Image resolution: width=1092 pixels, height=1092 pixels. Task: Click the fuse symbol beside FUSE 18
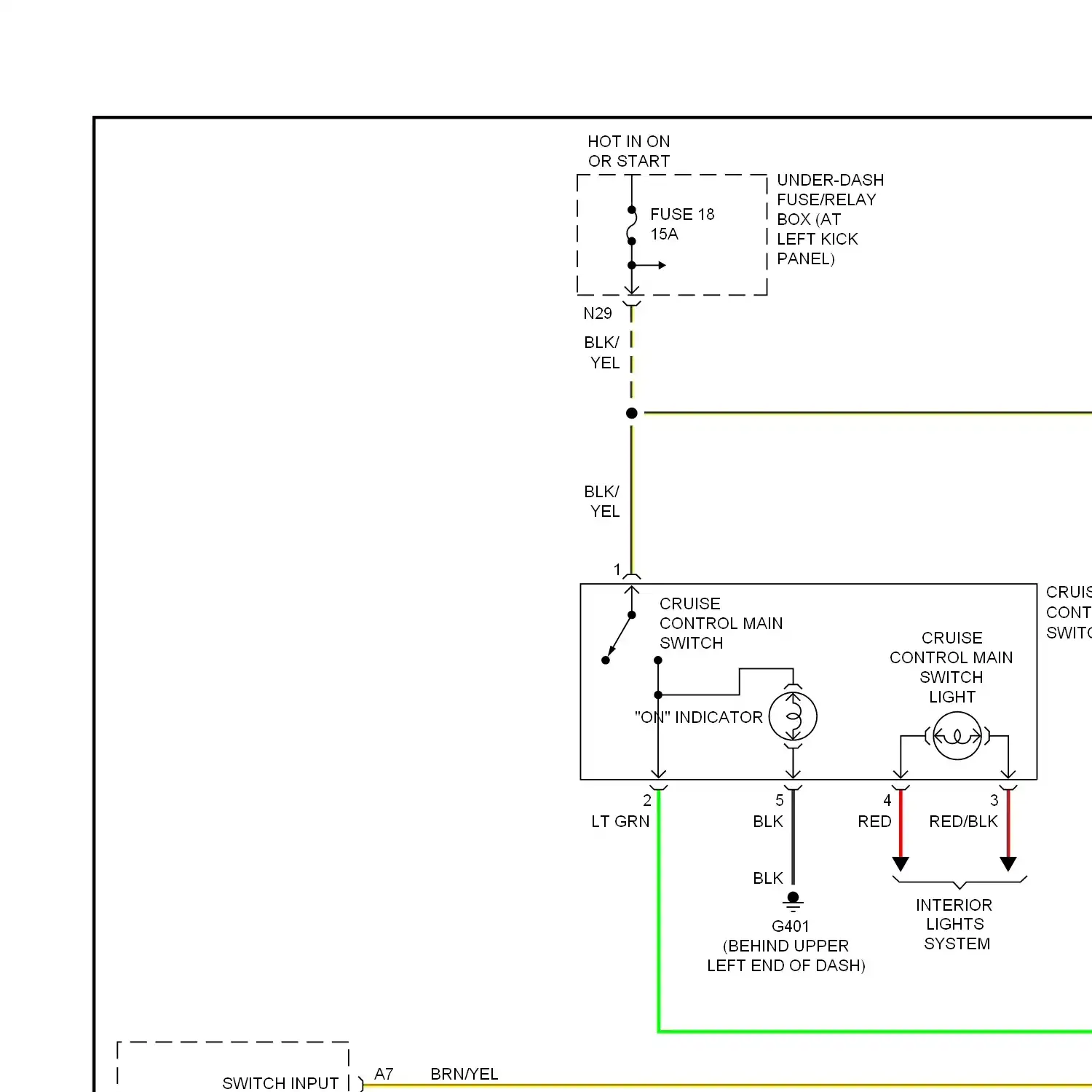(x=632, y=226)
